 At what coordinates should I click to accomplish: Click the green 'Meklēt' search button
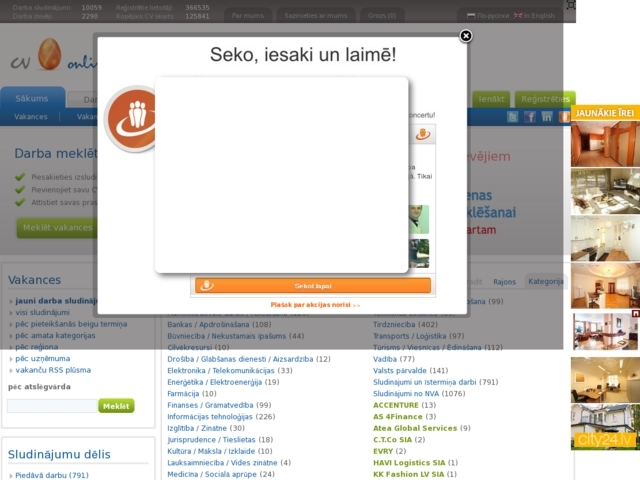116,406
